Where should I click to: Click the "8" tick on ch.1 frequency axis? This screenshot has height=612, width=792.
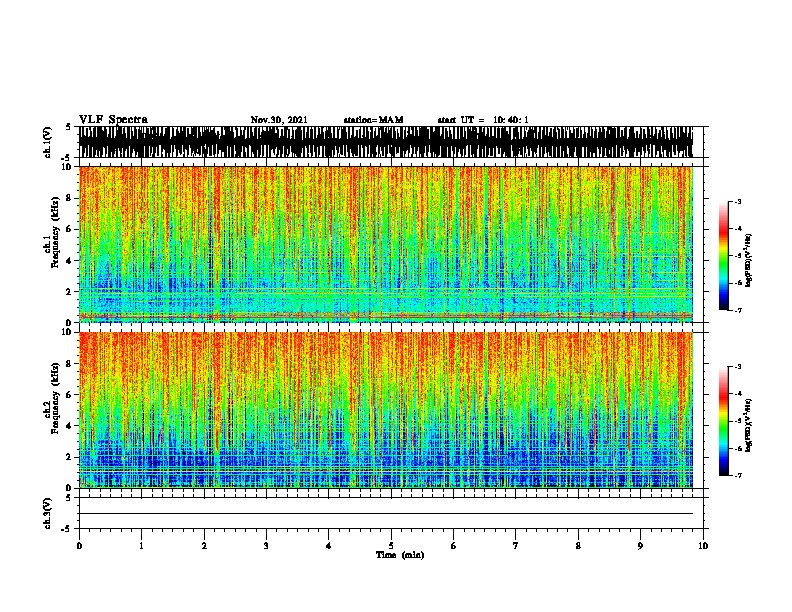pos(70,198)
